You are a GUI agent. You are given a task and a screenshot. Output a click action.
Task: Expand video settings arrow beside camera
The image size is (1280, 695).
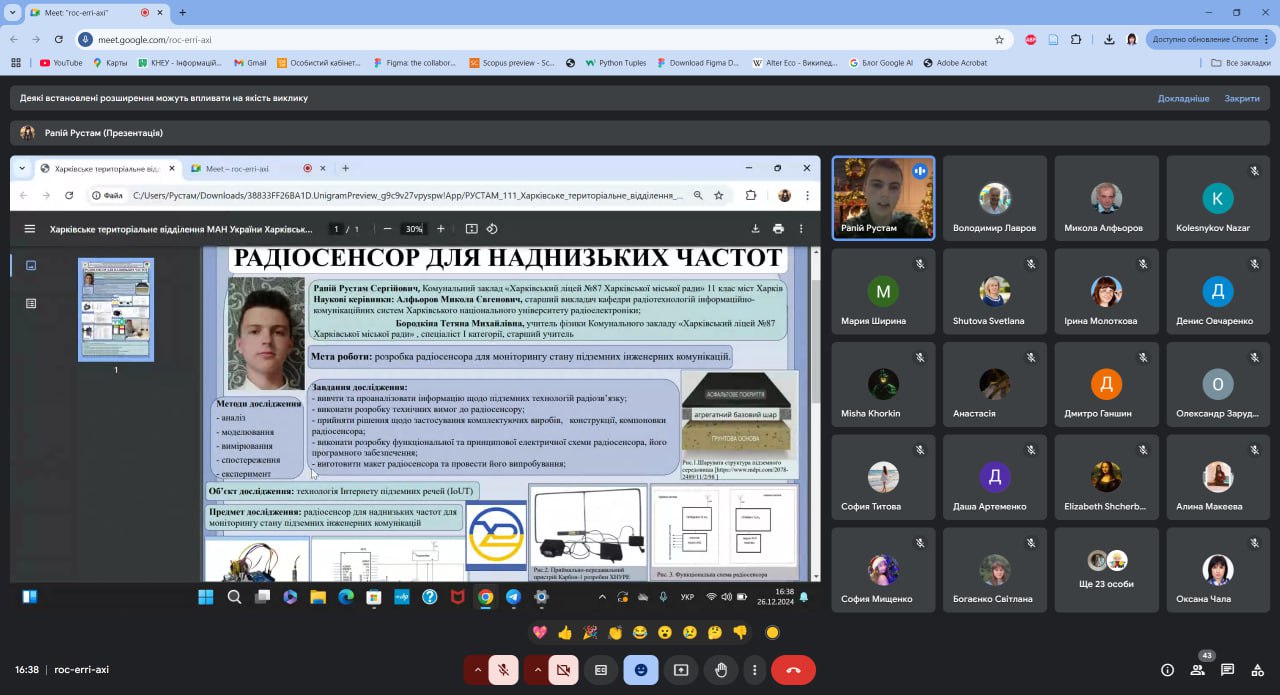536,670
